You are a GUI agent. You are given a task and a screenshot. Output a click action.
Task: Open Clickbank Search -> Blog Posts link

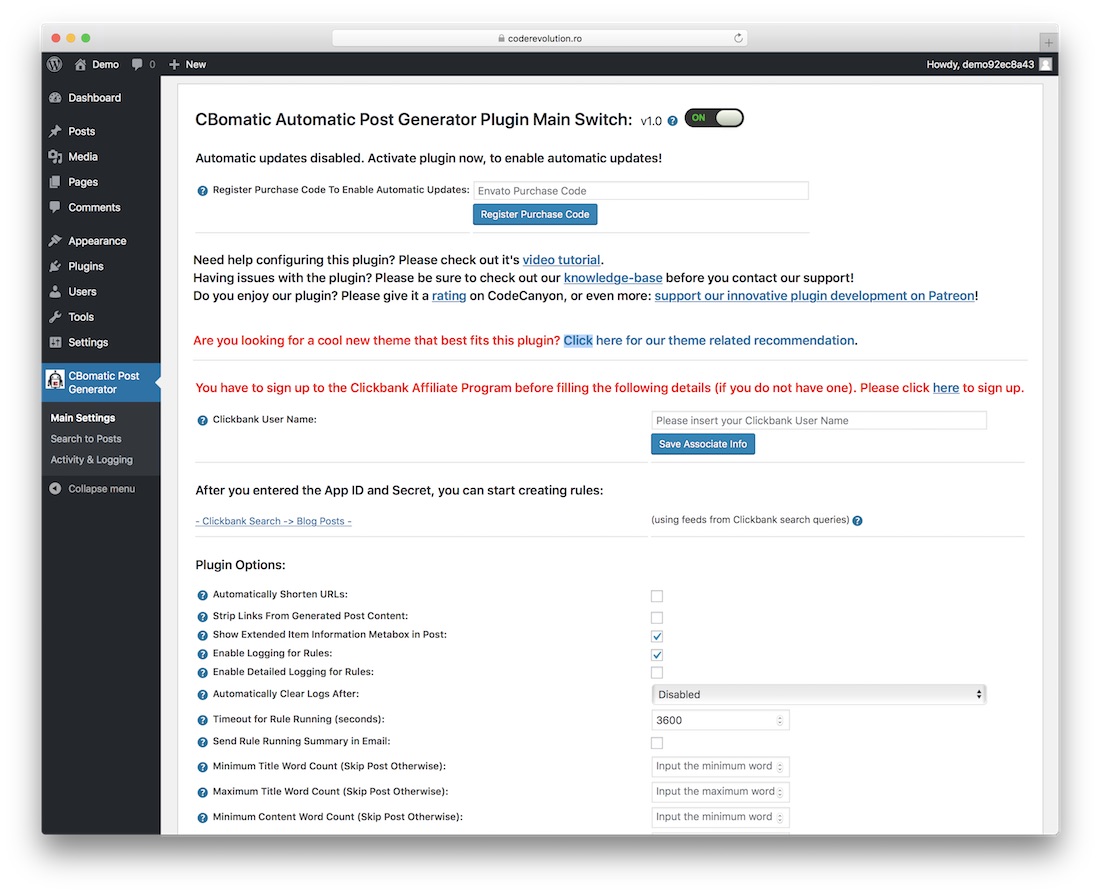tap(273, 521)
